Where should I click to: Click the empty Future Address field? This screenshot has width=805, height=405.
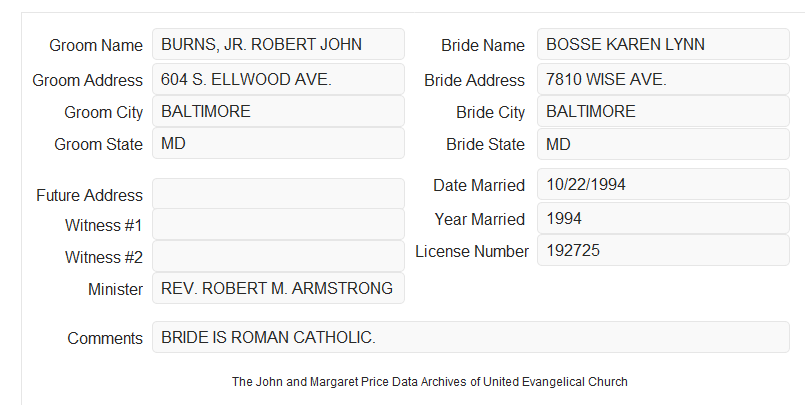278,194
